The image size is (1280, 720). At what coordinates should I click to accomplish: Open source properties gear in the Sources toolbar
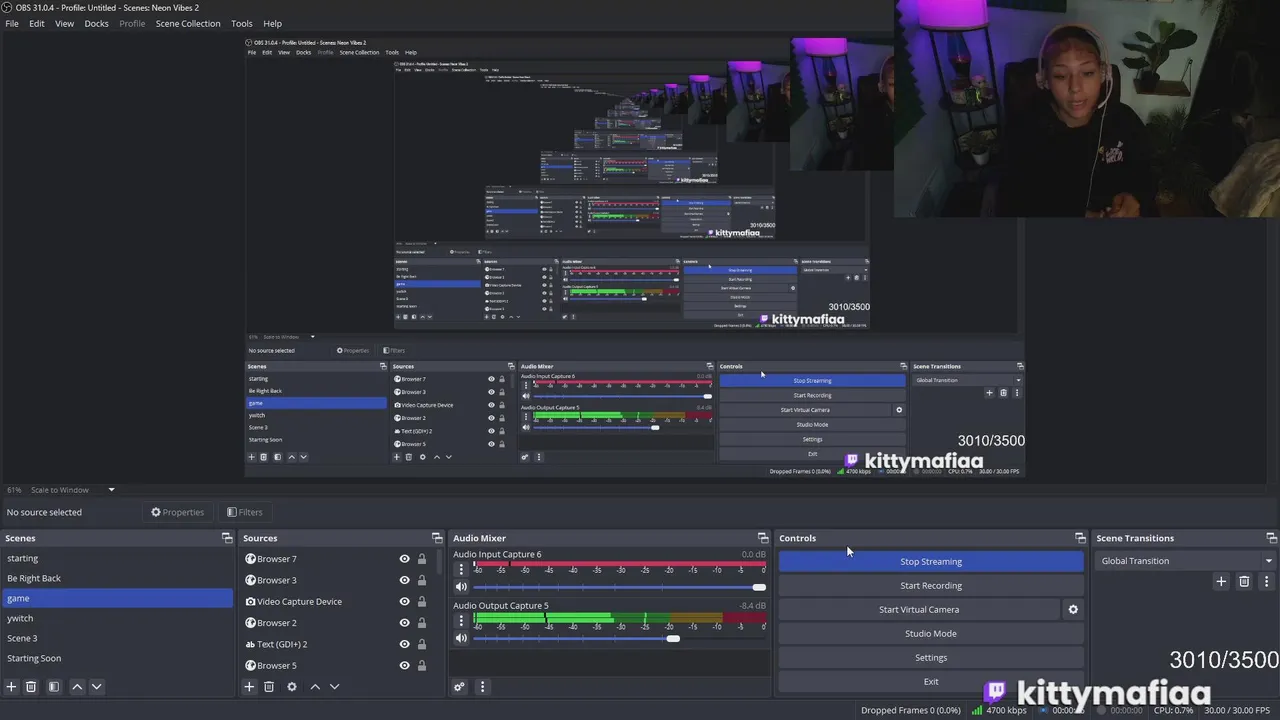(x=292, y=687)
